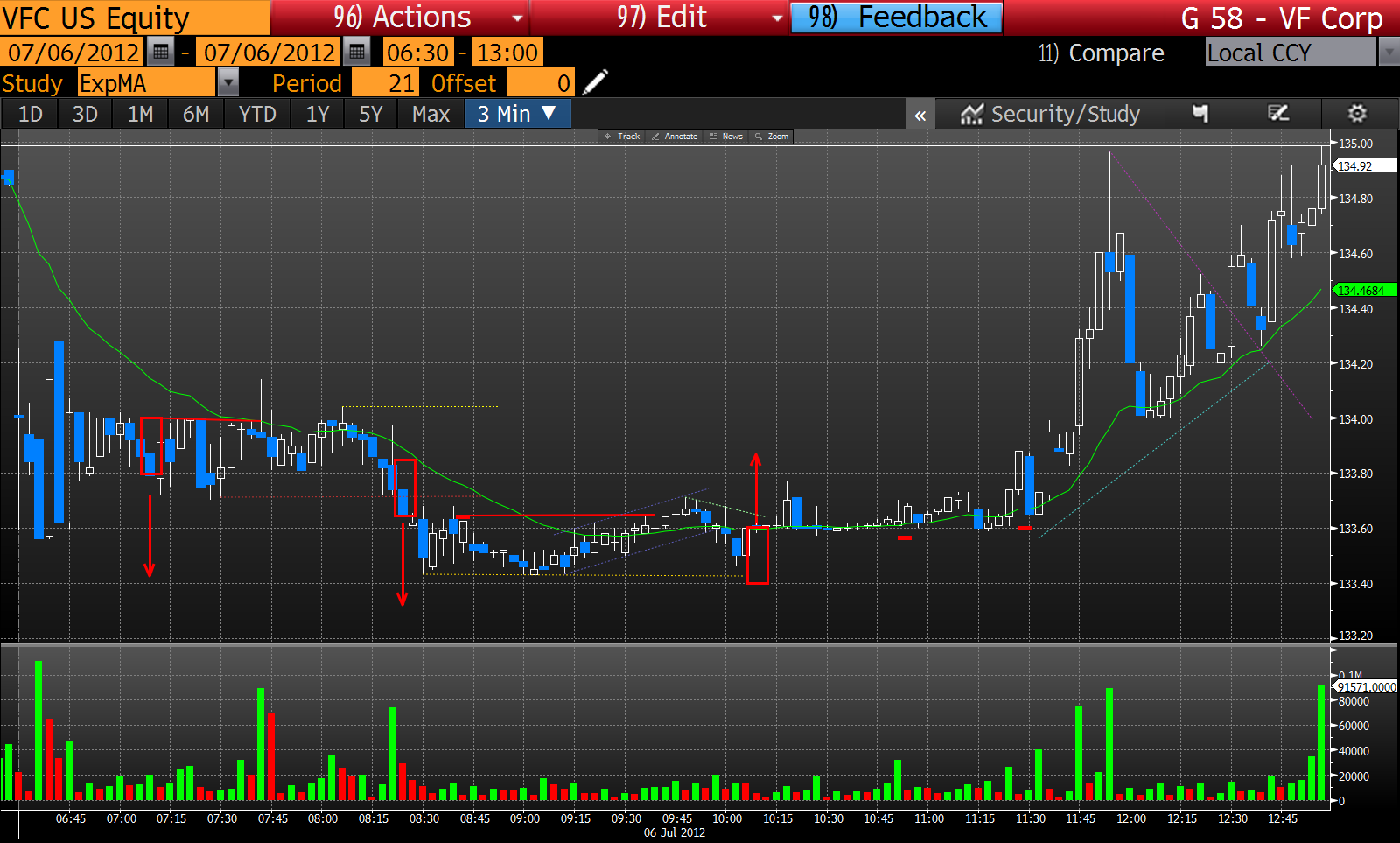Select the 6M range tab
1400x843 pixels.
[196, 114]
